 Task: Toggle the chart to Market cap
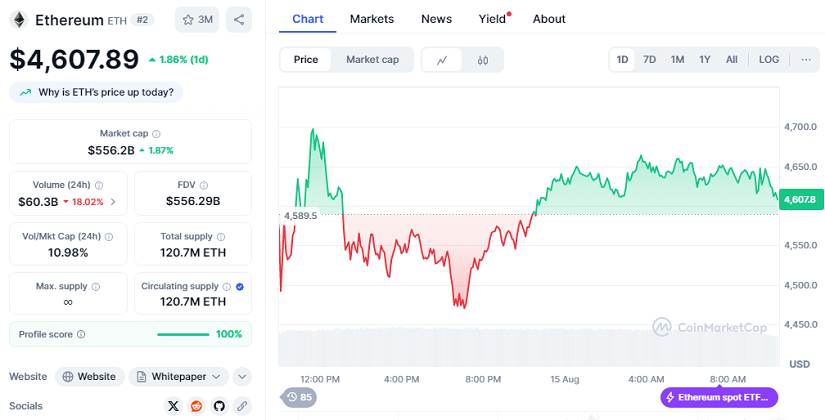point(373,60)
